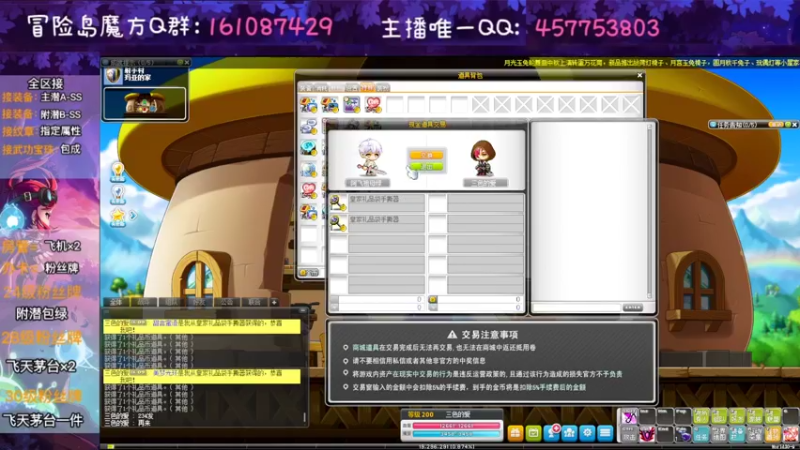Expand event list with chevron beside star
800x450 pixels.
133,216
